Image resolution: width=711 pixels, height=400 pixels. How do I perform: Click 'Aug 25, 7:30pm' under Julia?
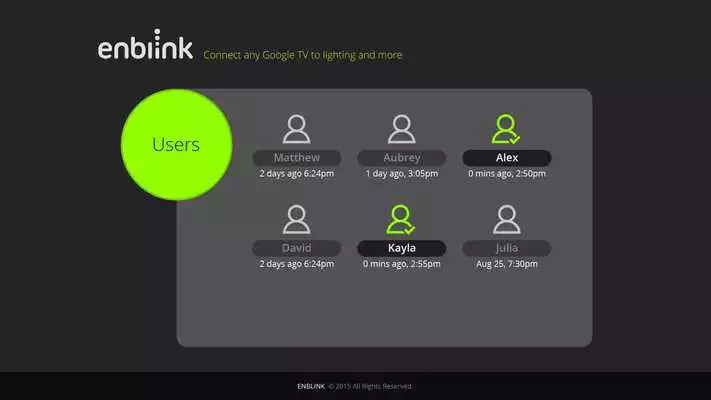pyautogui.click(x=507, y=264)
